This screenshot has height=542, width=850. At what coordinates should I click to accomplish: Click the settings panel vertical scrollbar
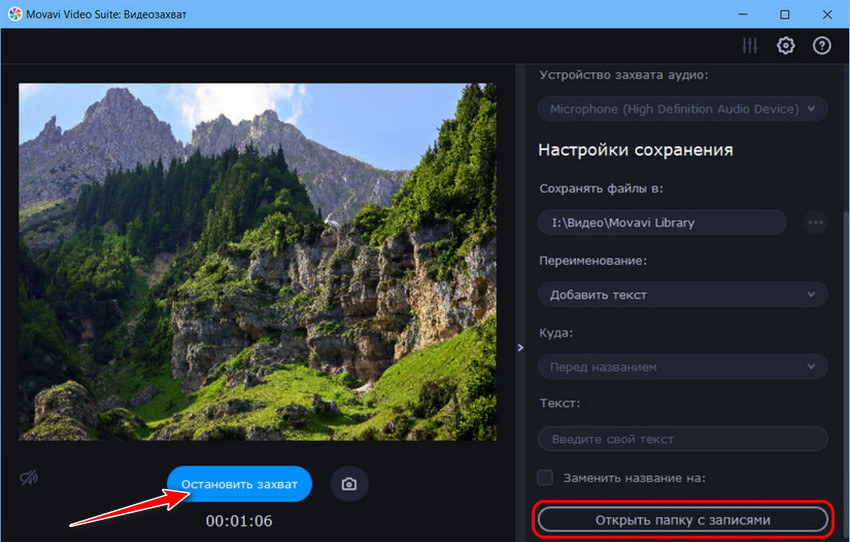(846, 374)
